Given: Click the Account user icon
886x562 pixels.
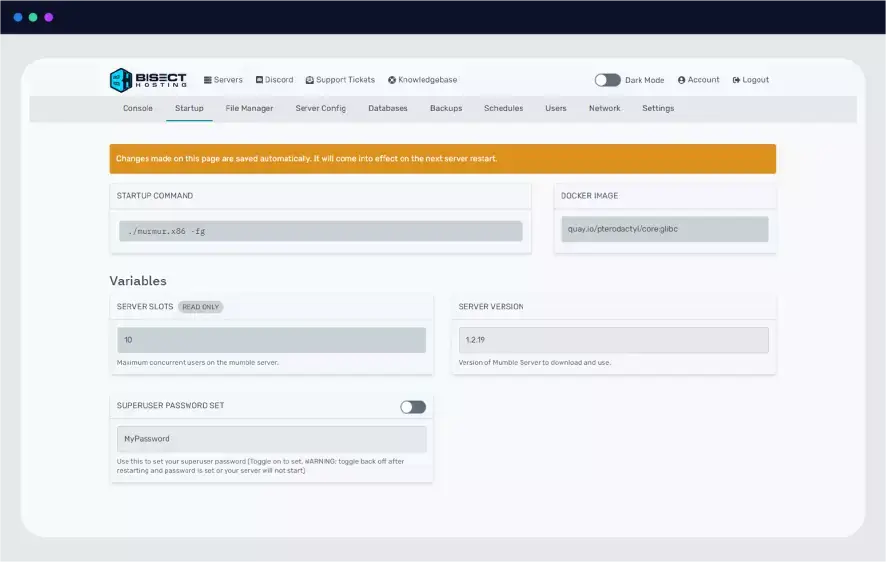Looking at the screenshot, I should [681, 80].
